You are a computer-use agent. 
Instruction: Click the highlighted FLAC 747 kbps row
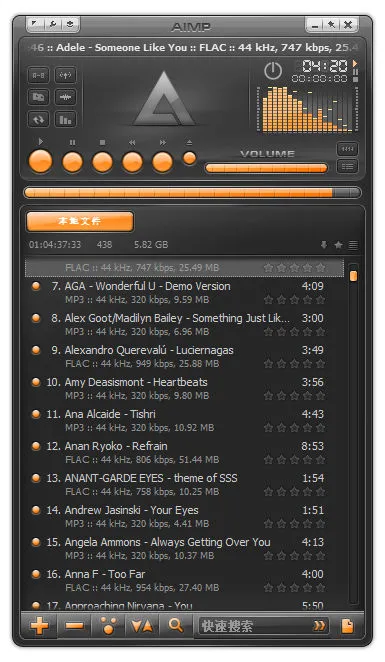(x=184, y=268)
